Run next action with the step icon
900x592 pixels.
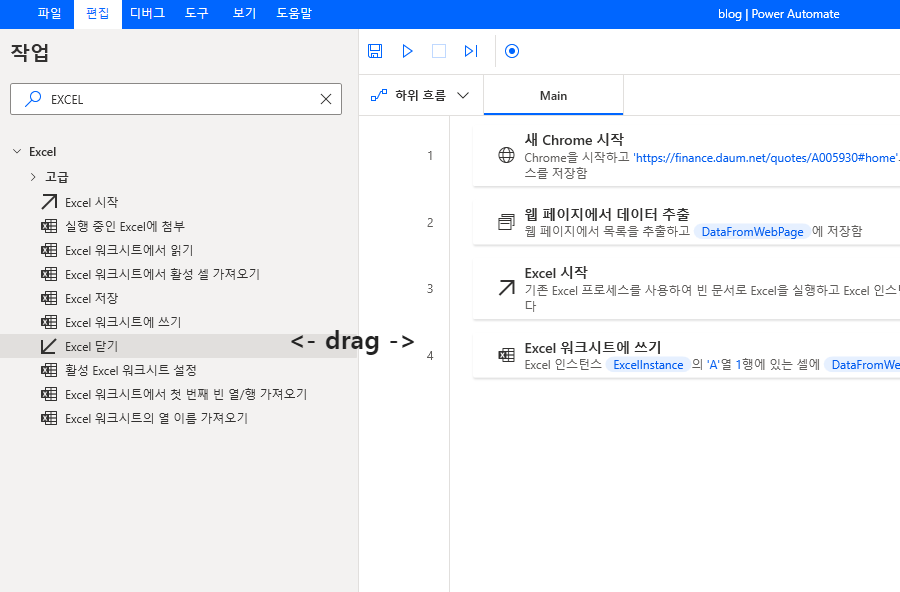471,51
